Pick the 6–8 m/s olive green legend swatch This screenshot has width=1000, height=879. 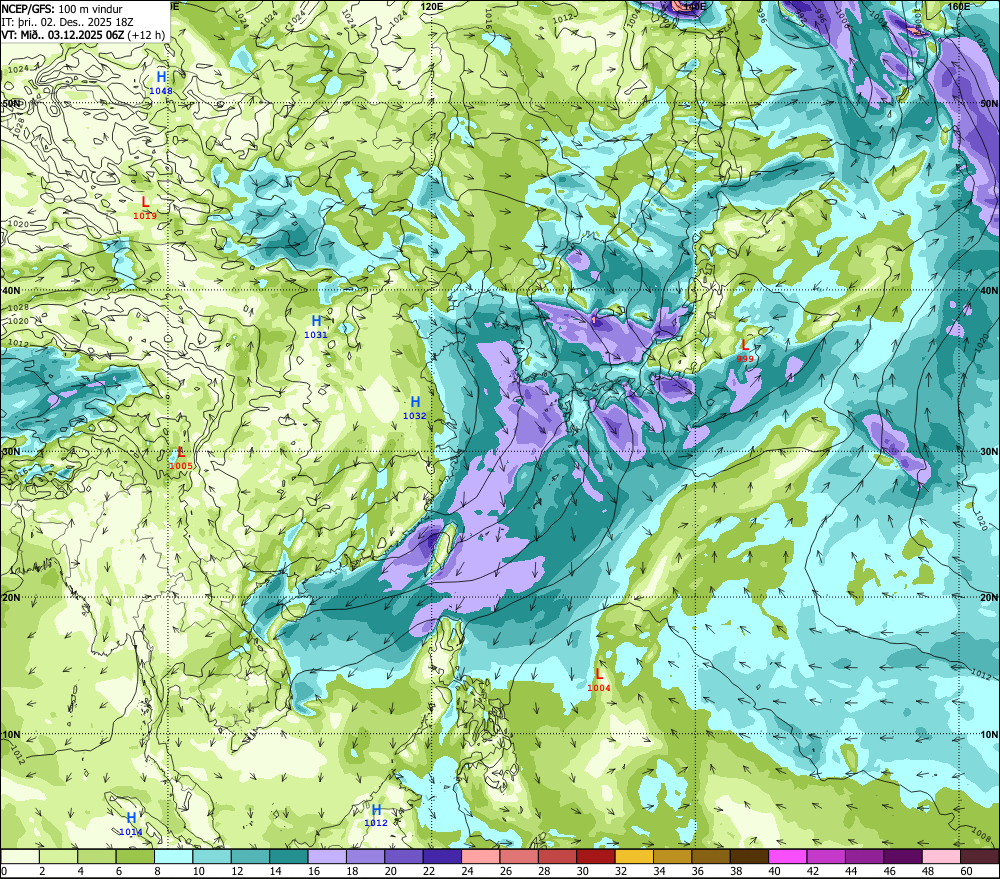coord(135,857)
